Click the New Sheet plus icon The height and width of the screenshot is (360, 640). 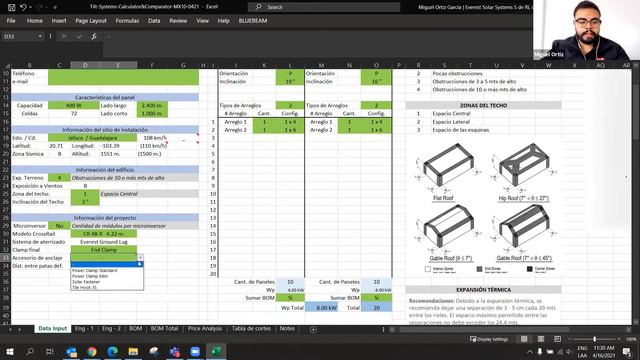(x=313, y=329)
